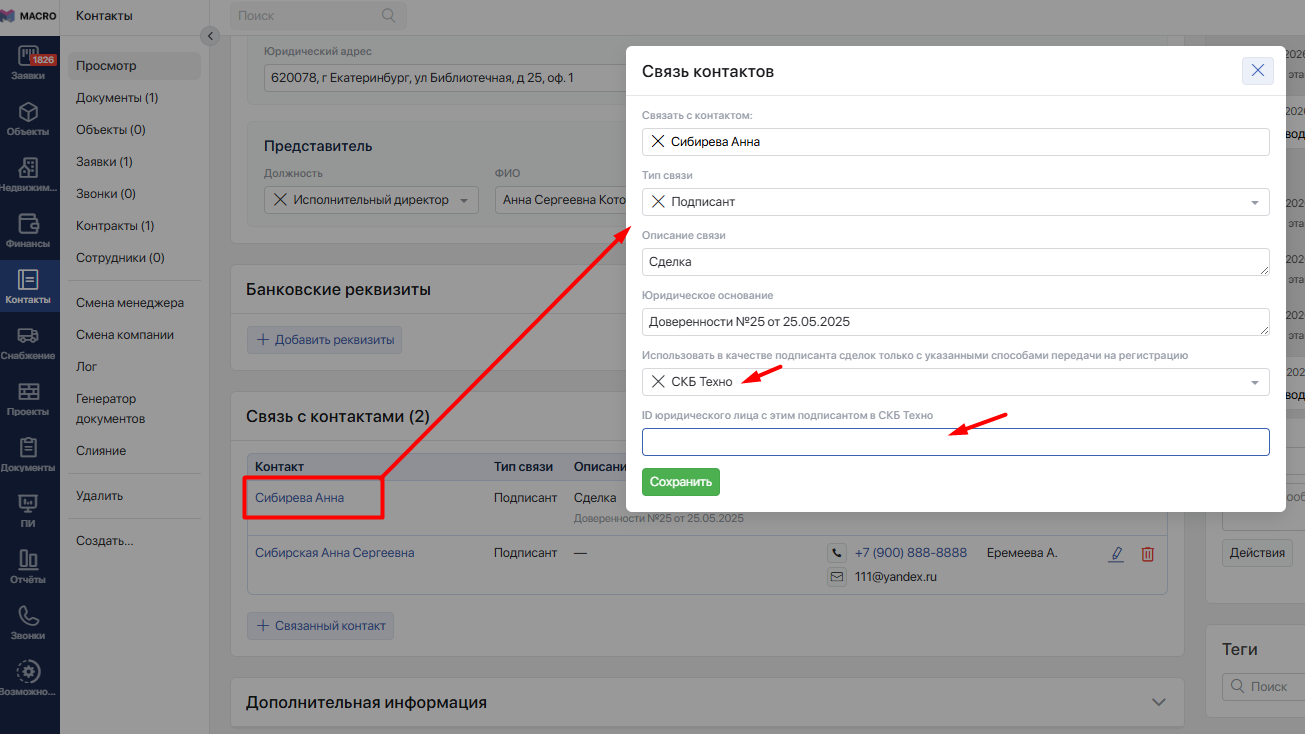Viewport: 1305px width, 734px height.
Task: Expand the Дополнительная информация section
Action: tap(1159, 702)
